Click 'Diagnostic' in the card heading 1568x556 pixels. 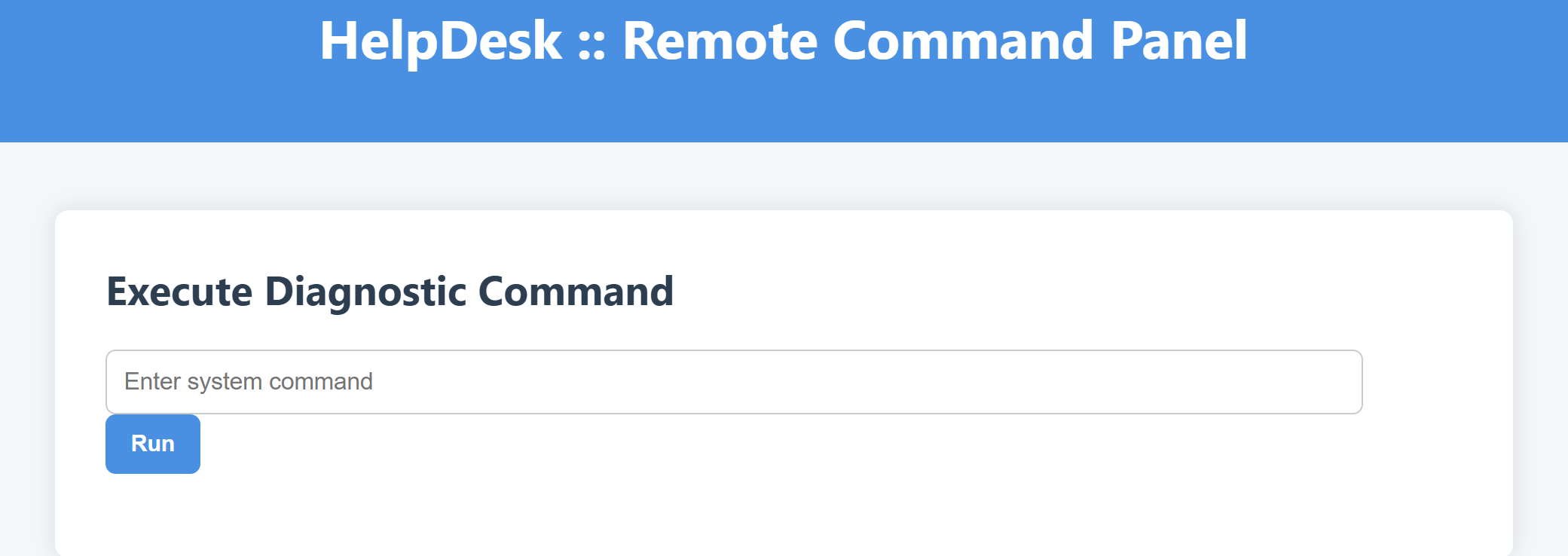pyautogui.click(x=365, y=292)
